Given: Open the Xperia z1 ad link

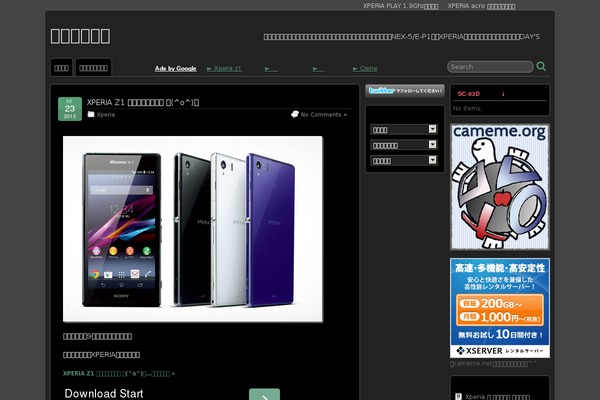Looking at the screenshot, I should (x=224, y=69).
